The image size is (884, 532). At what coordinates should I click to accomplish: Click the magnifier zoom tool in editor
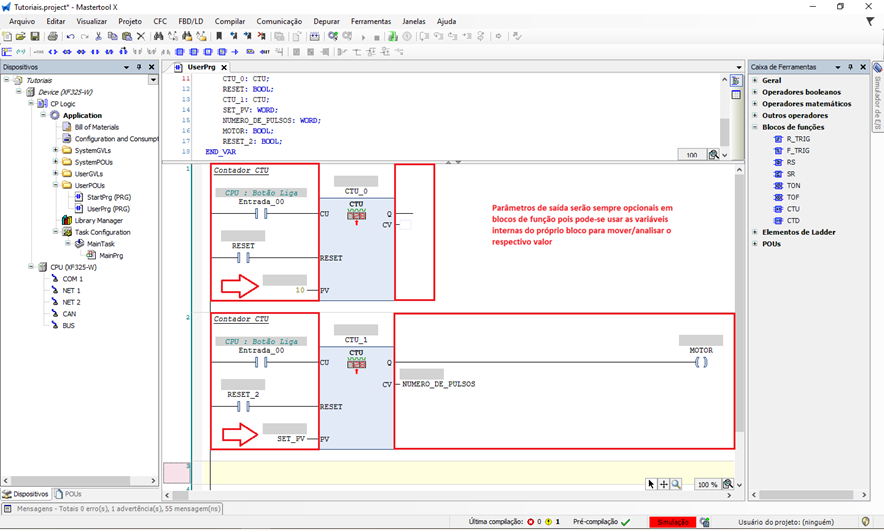(x=676, y=484)
